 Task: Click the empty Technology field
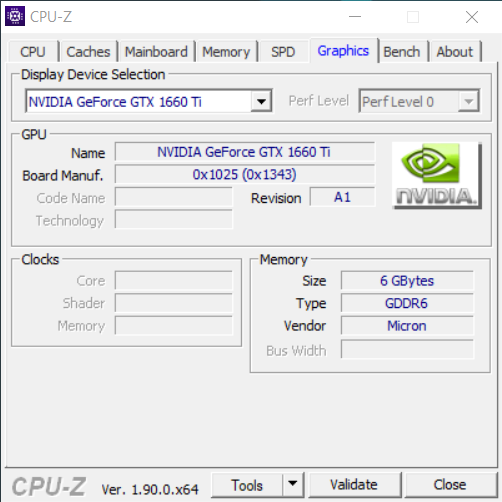coord(174,219)
